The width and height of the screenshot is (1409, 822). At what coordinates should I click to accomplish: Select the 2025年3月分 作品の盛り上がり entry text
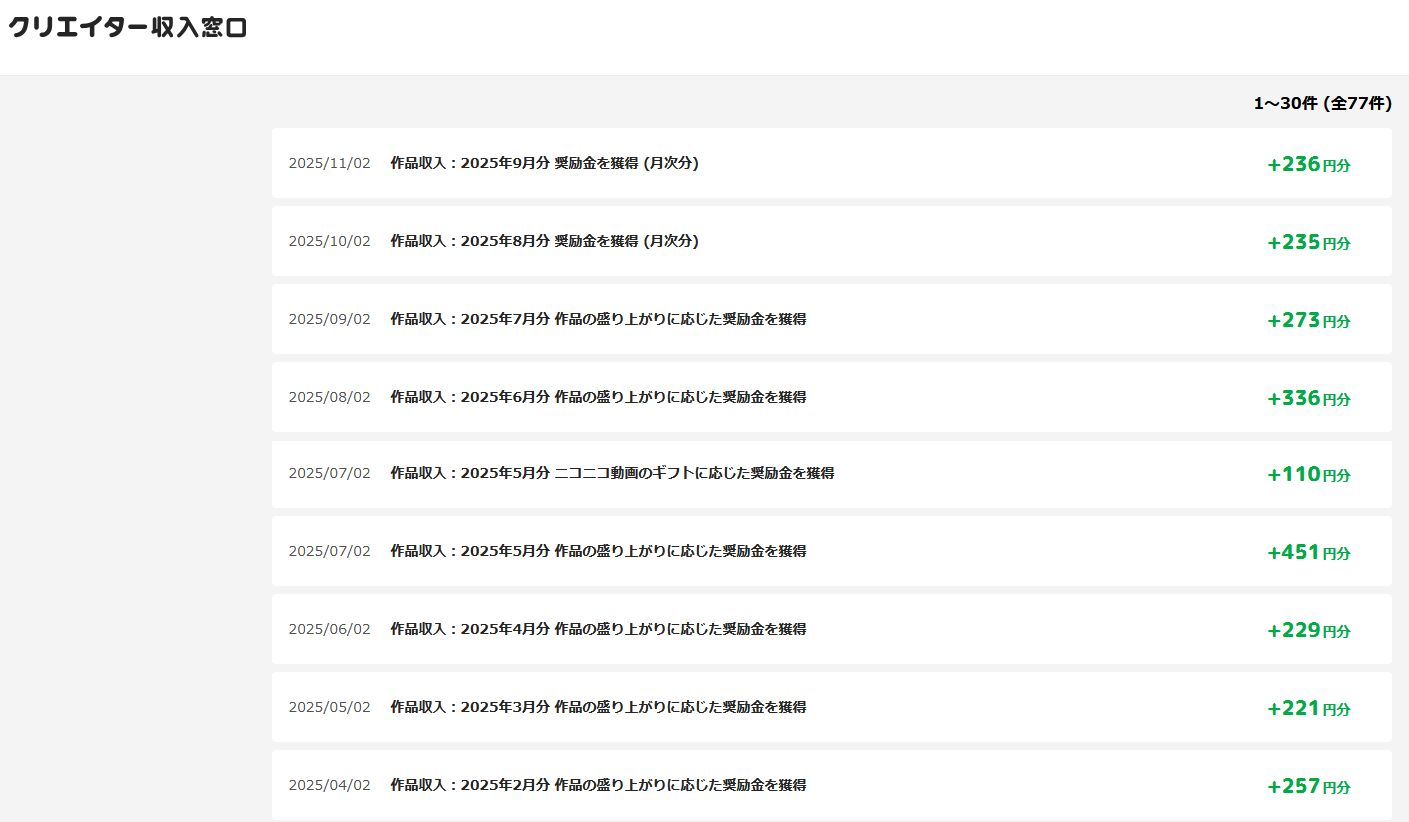tap(598, 707)
